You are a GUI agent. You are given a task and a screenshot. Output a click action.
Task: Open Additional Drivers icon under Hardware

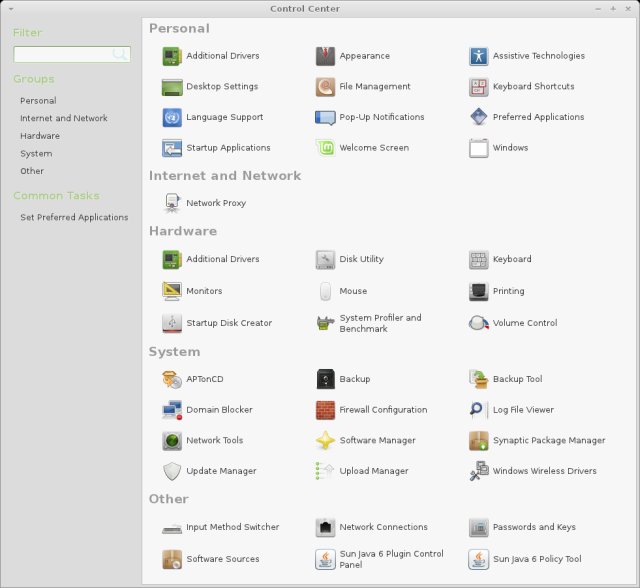tap(172, 259)
